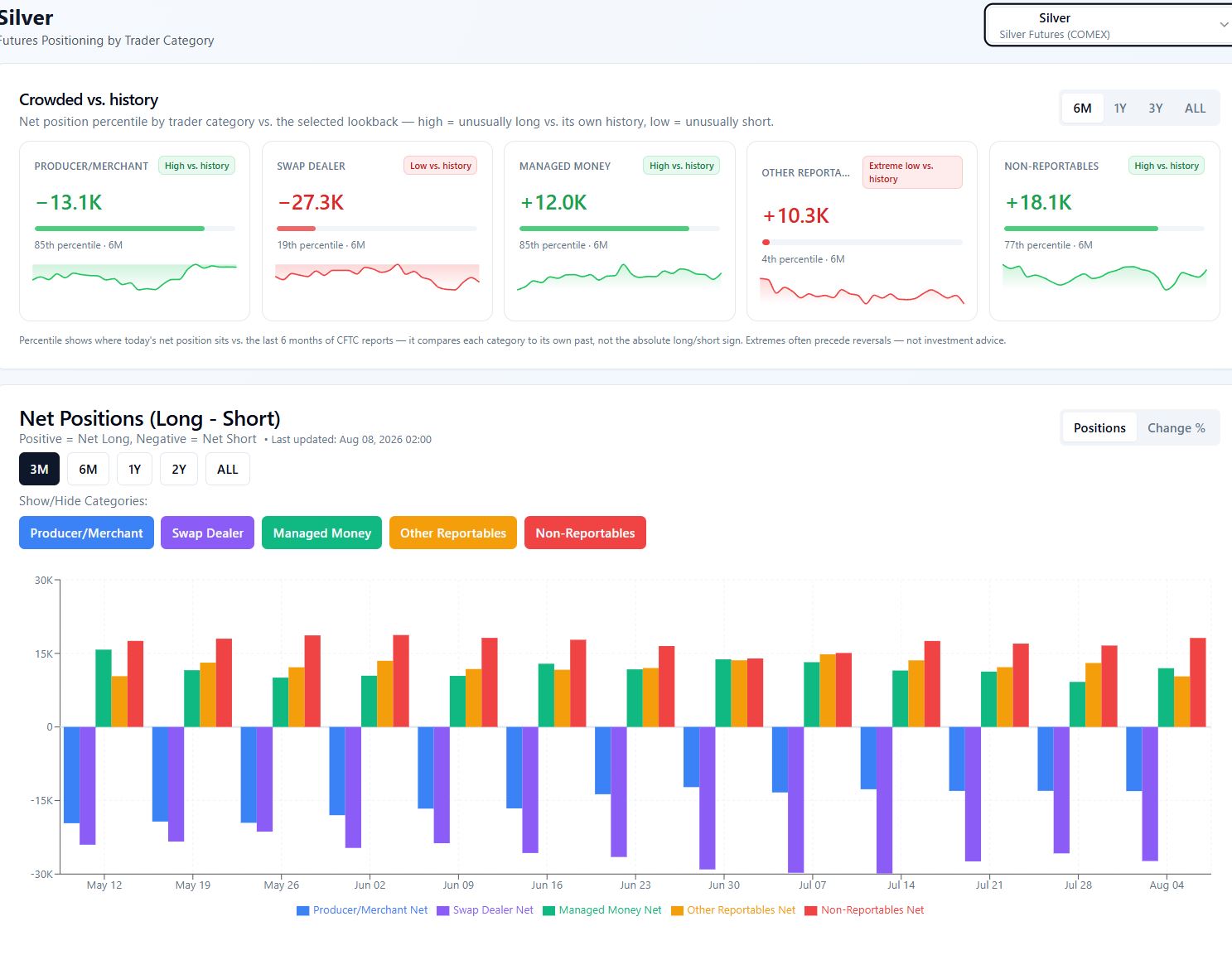Click the Producer/Merchant percentile progress bar
The height and width of the screenshot is (955, 1232).
click(x=135, y=229)
